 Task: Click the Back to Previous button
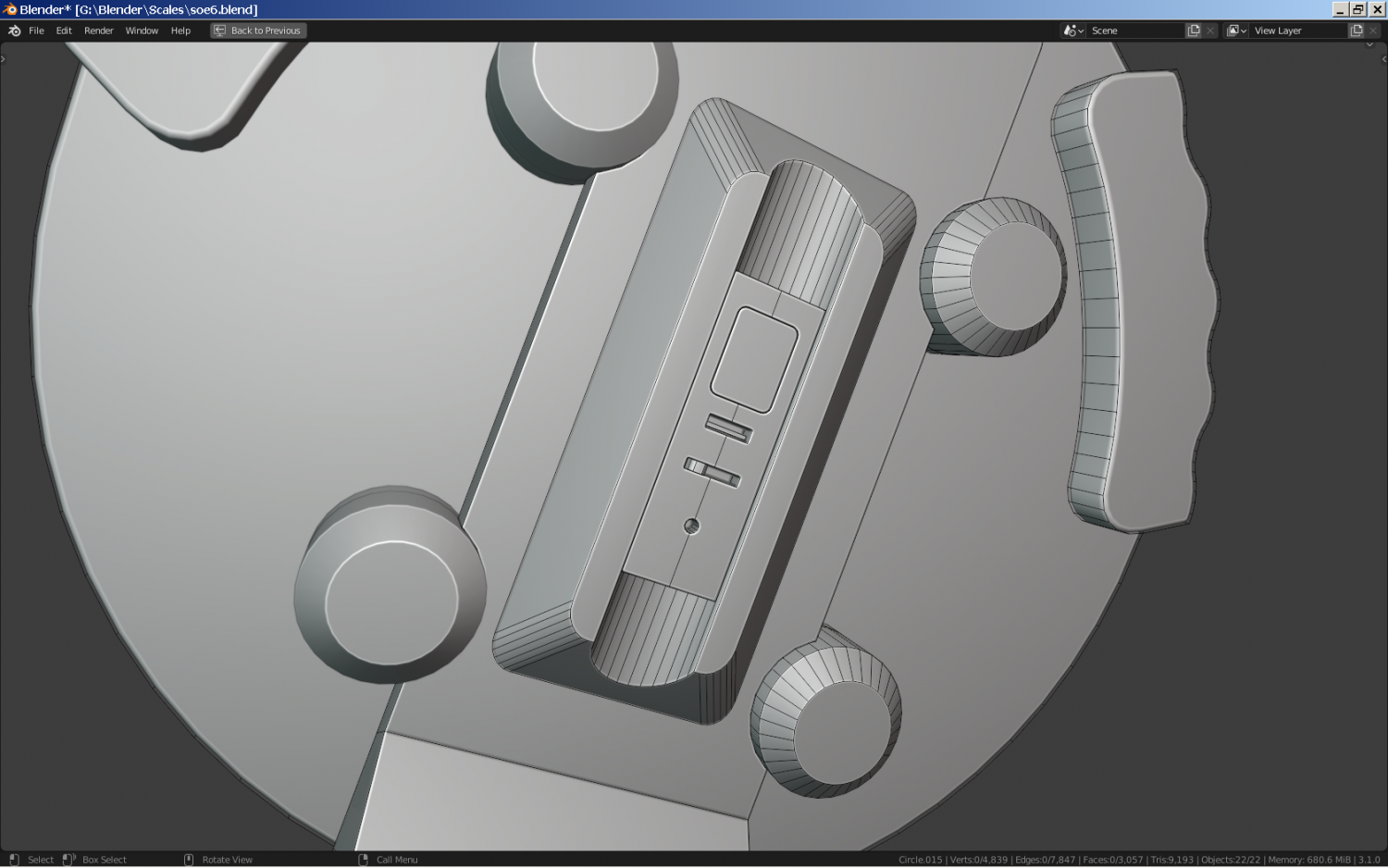tap(258, 31)
